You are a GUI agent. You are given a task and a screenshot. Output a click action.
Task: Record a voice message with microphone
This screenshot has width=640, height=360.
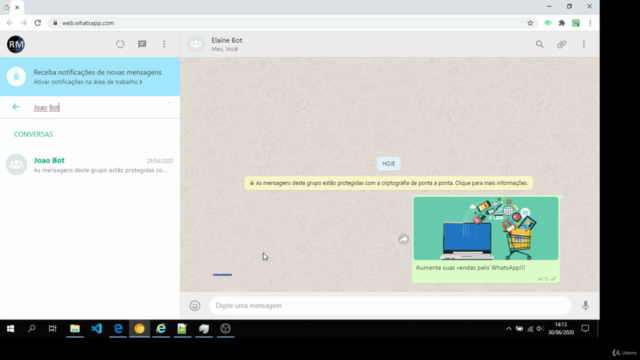(585, 305)
